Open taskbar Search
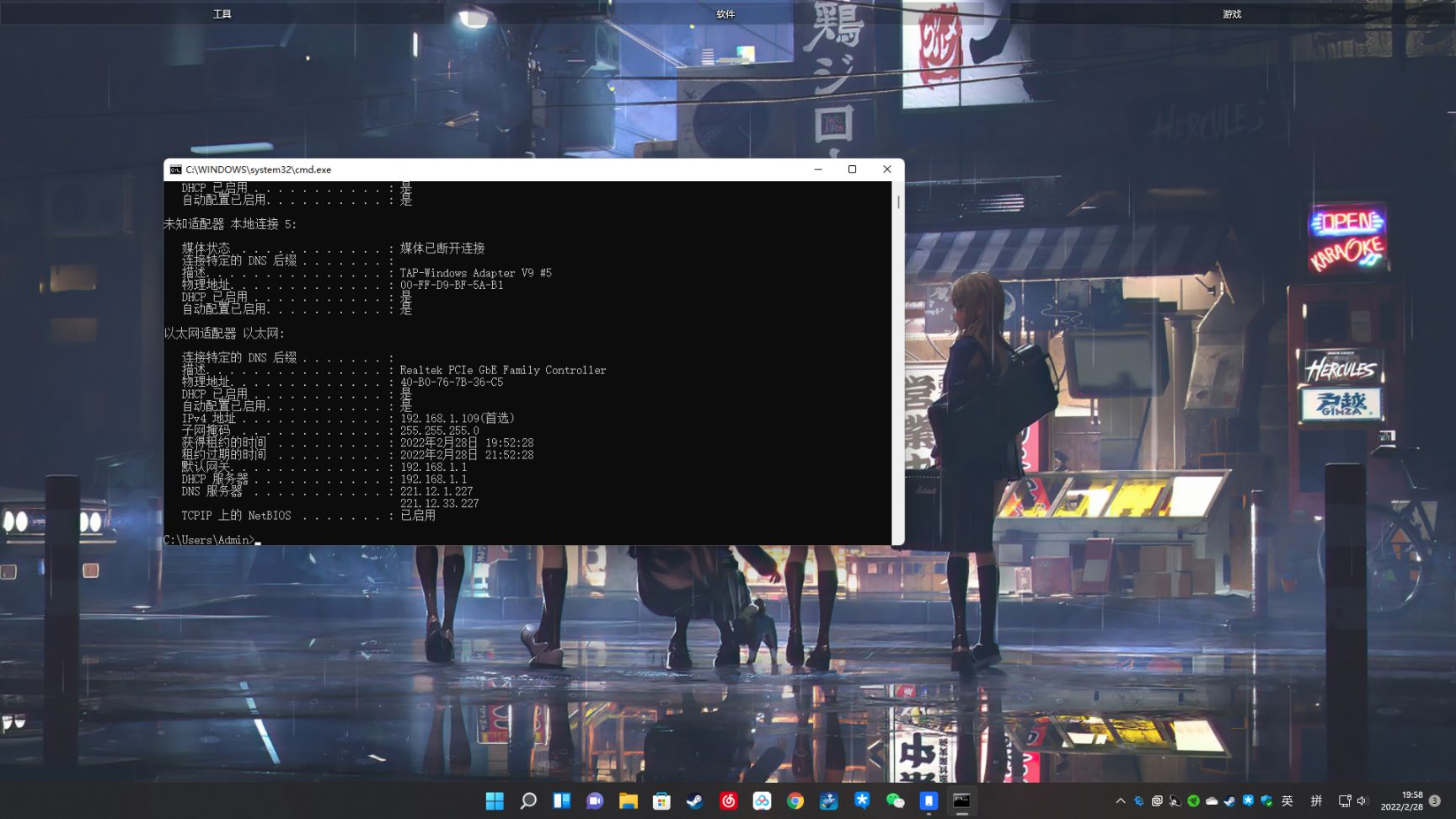 pos(528,800)
